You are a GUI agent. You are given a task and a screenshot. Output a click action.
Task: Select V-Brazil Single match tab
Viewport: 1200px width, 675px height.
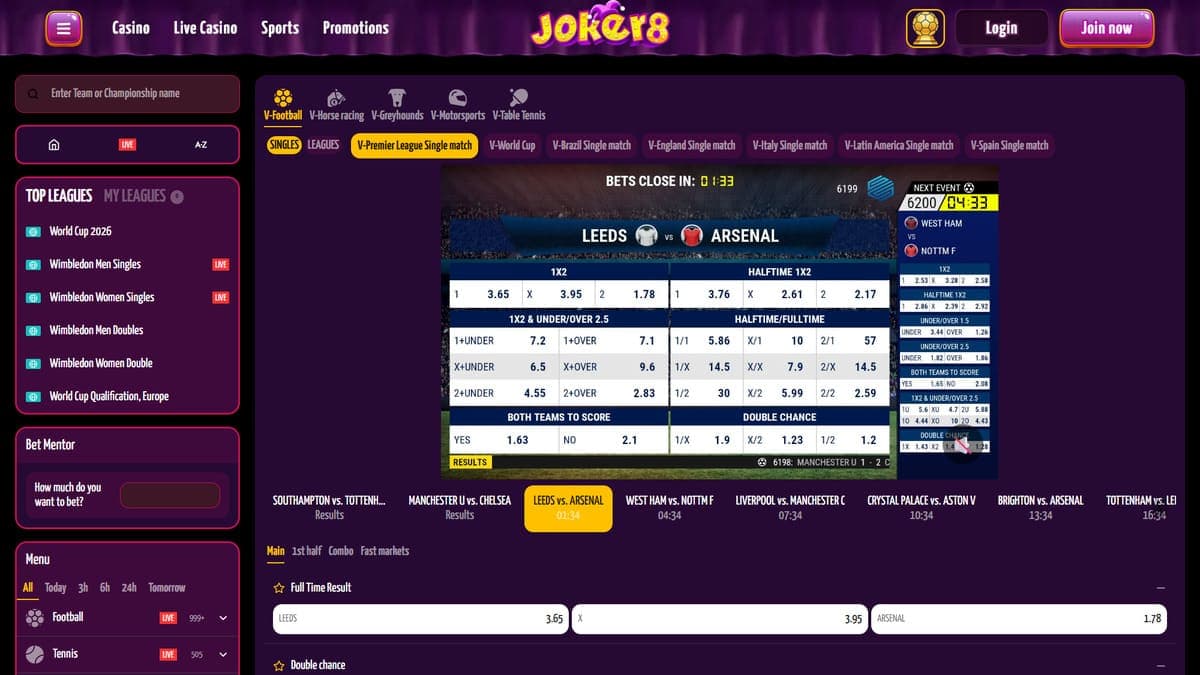tap(592, 145)
